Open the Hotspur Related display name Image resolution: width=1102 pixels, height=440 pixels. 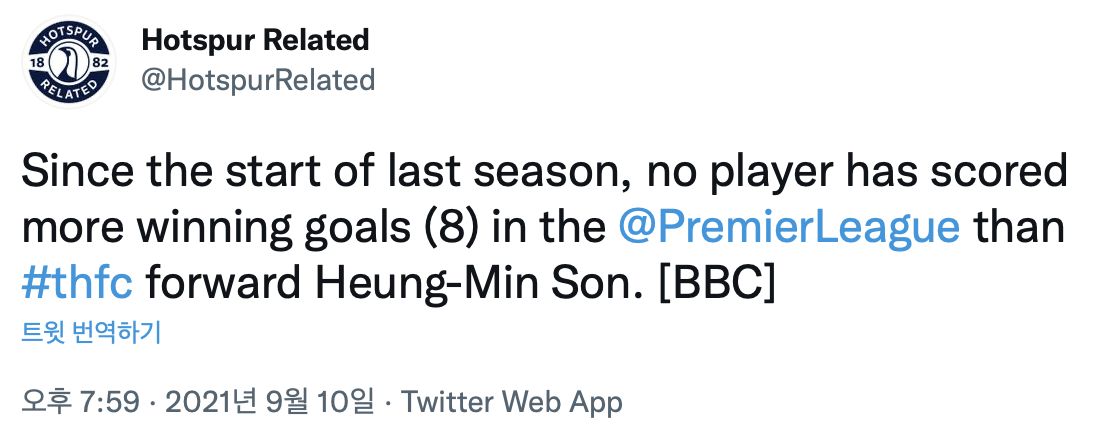pos(255,41)
